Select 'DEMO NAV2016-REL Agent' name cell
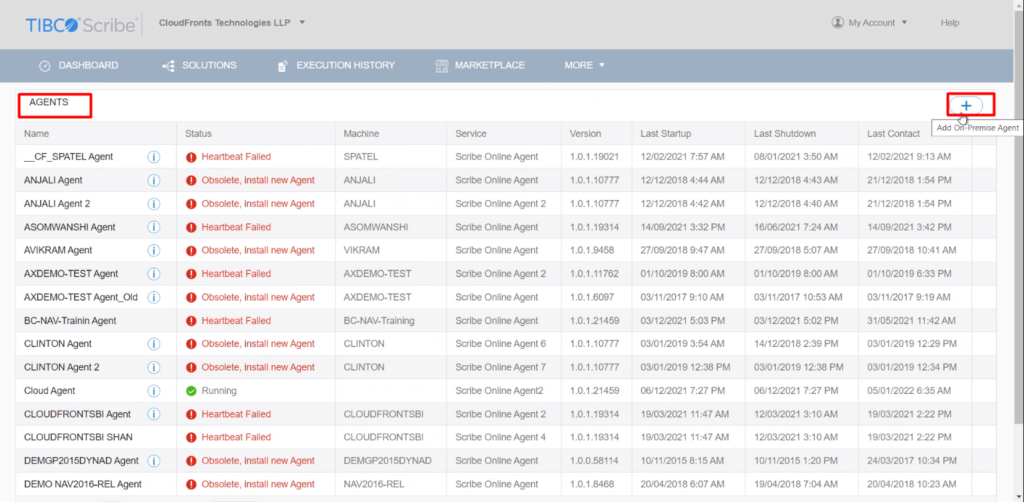Screen dimensions: 1024x502 coord(82,484)
